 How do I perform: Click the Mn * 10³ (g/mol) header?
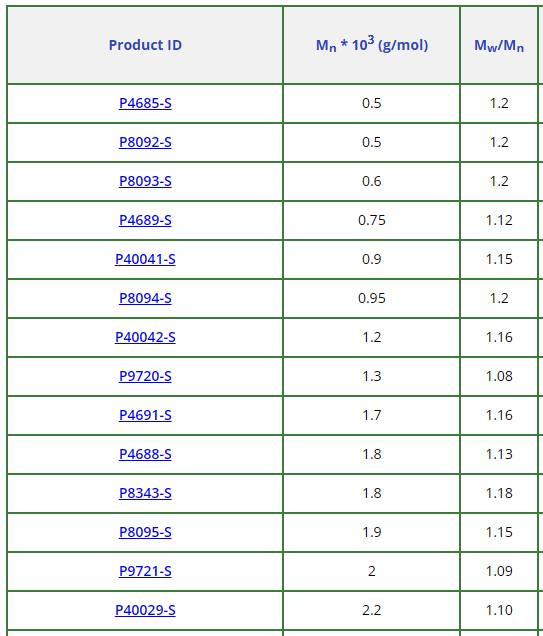(x=371, y=45)
